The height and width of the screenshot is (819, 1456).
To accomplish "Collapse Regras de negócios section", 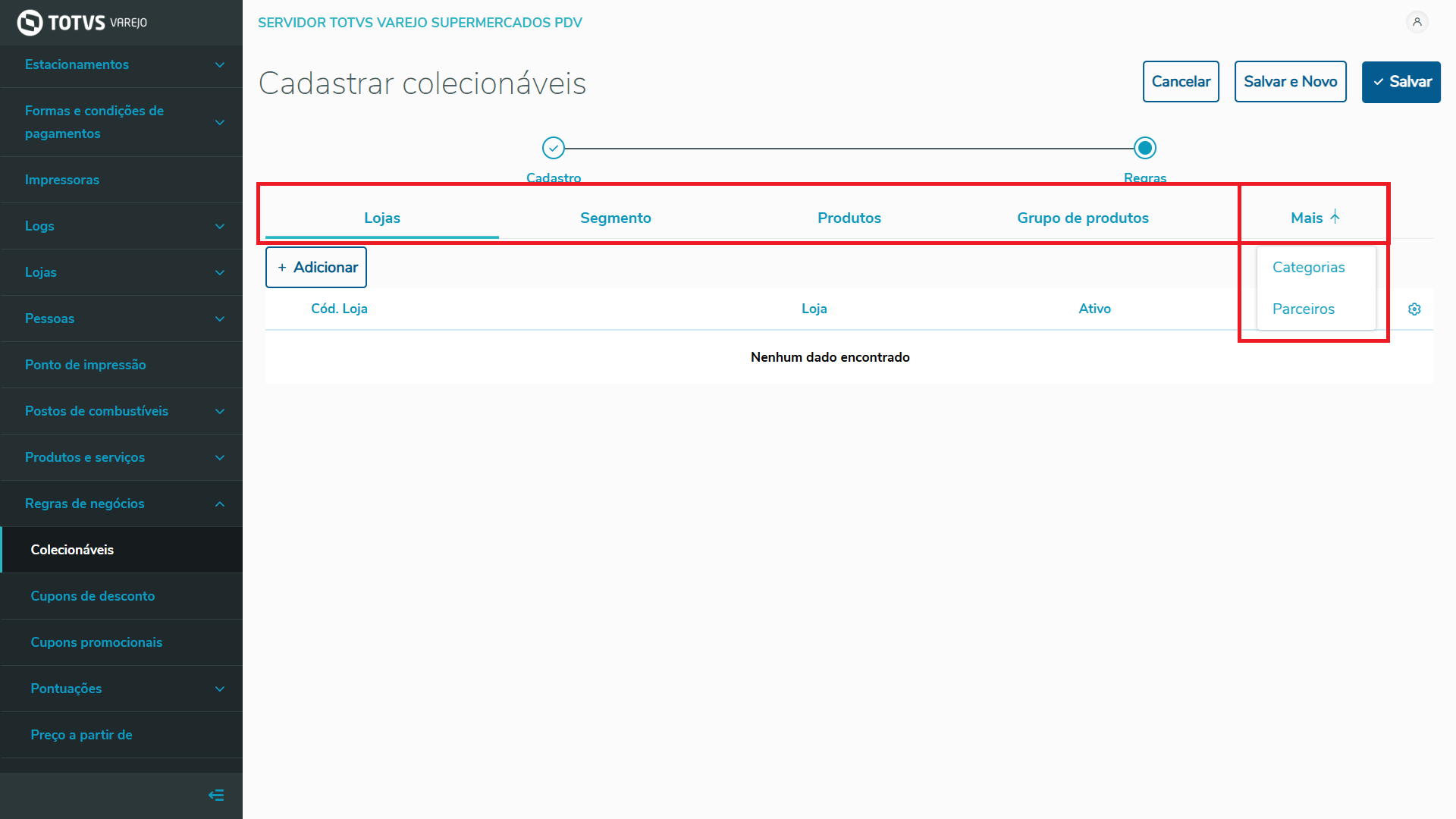I will coord(220,504).
